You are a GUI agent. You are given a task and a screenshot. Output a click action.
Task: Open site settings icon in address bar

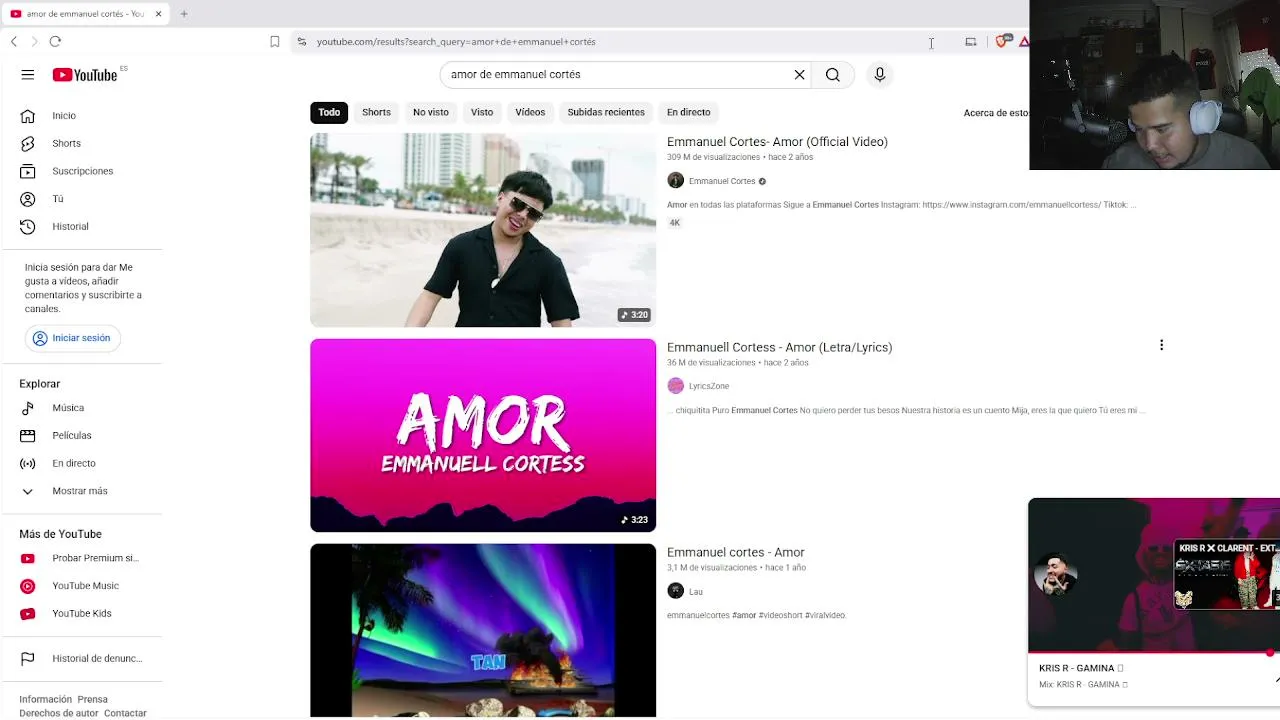click(302, 42)
